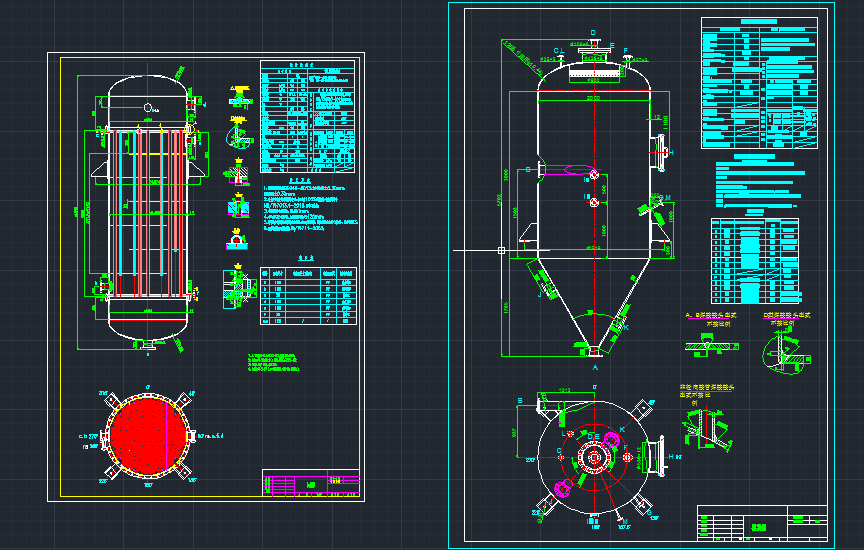Viewport: 864px width, 550px height.
Task: Select the angled nozzle weld detail figure
Action: tap(708, 430)
